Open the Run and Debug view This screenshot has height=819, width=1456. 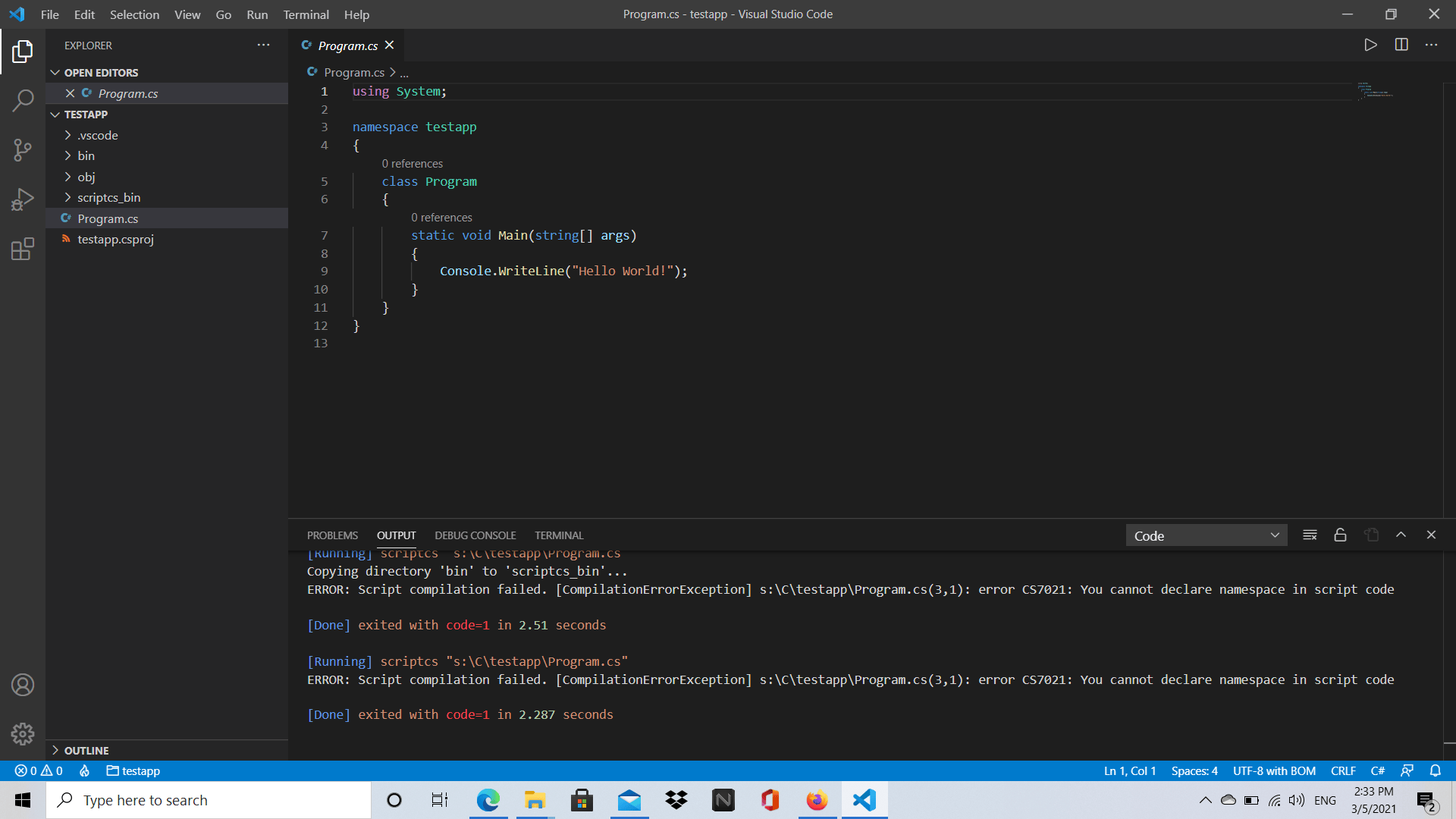click(x=23, y=199)
